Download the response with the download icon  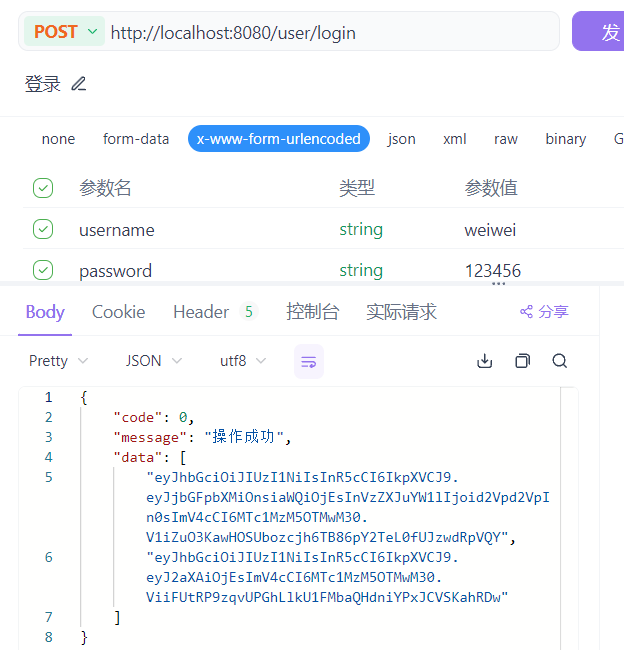click(485, 361)
